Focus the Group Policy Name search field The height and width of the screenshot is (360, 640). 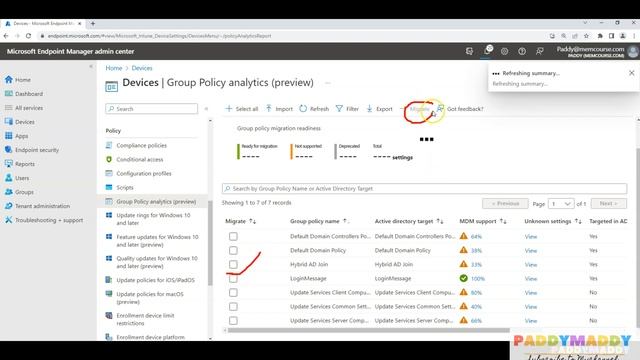(424, 189)
